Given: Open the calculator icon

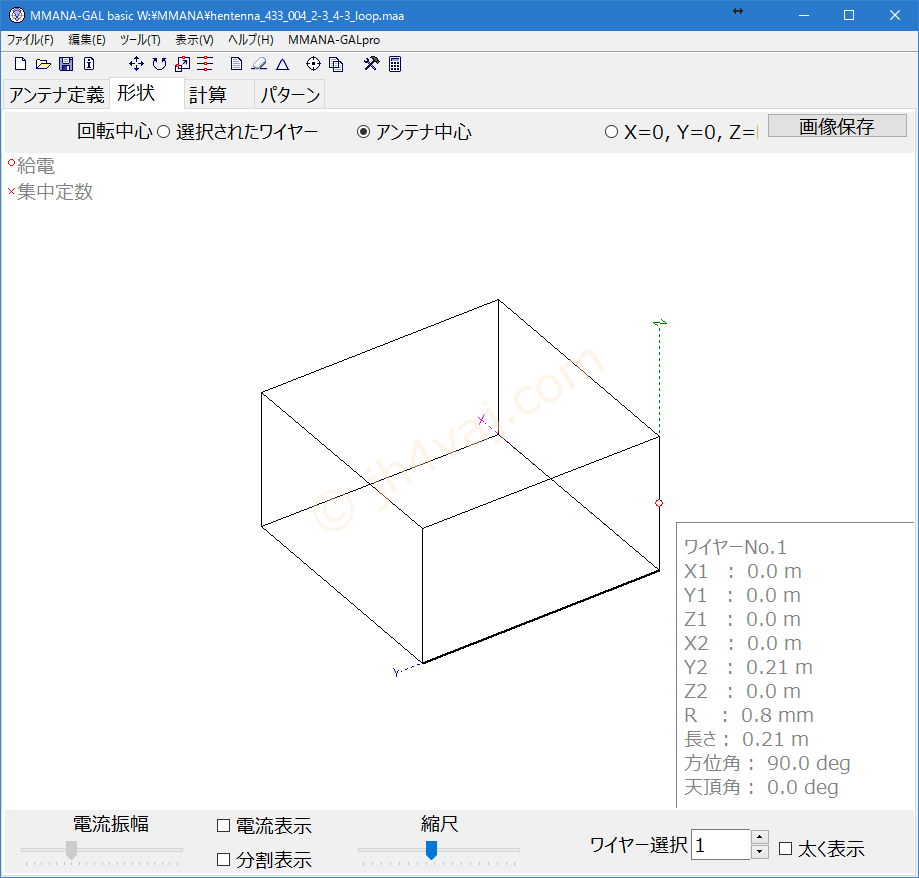Looking at the screenshot, I should [x=395, y=64].
